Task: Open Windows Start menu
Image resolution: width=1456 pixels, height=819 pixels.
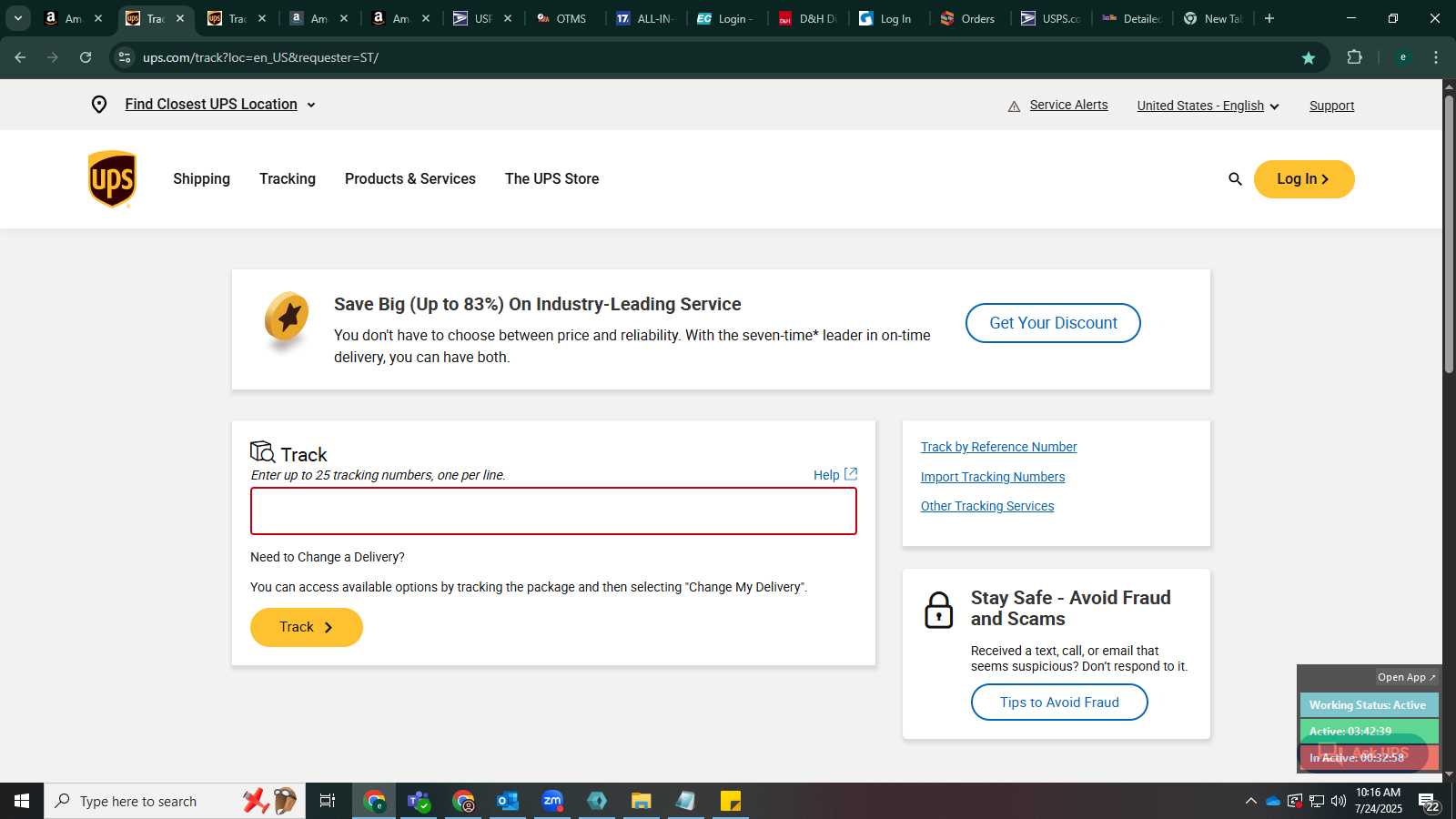Action: [x=22, y=801]
